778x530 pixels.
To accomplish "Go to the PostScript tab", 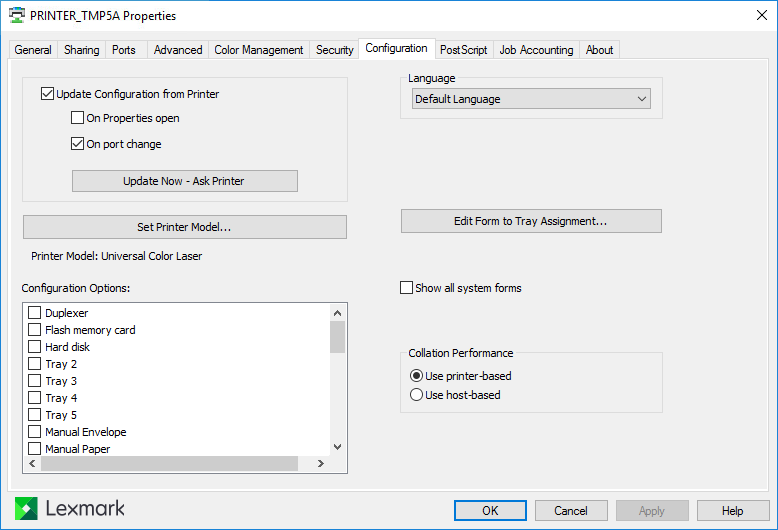I will [464, 50].
